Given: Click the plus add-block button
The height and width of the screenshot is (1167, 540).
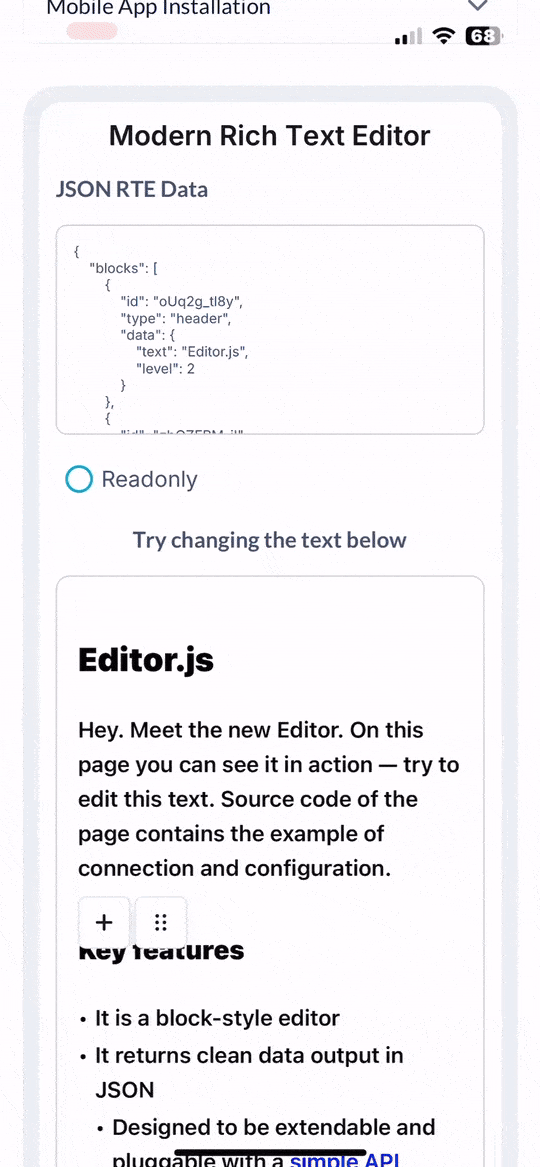Looking at the screenshot, I should pyautogui.click(x=104, y=923).
